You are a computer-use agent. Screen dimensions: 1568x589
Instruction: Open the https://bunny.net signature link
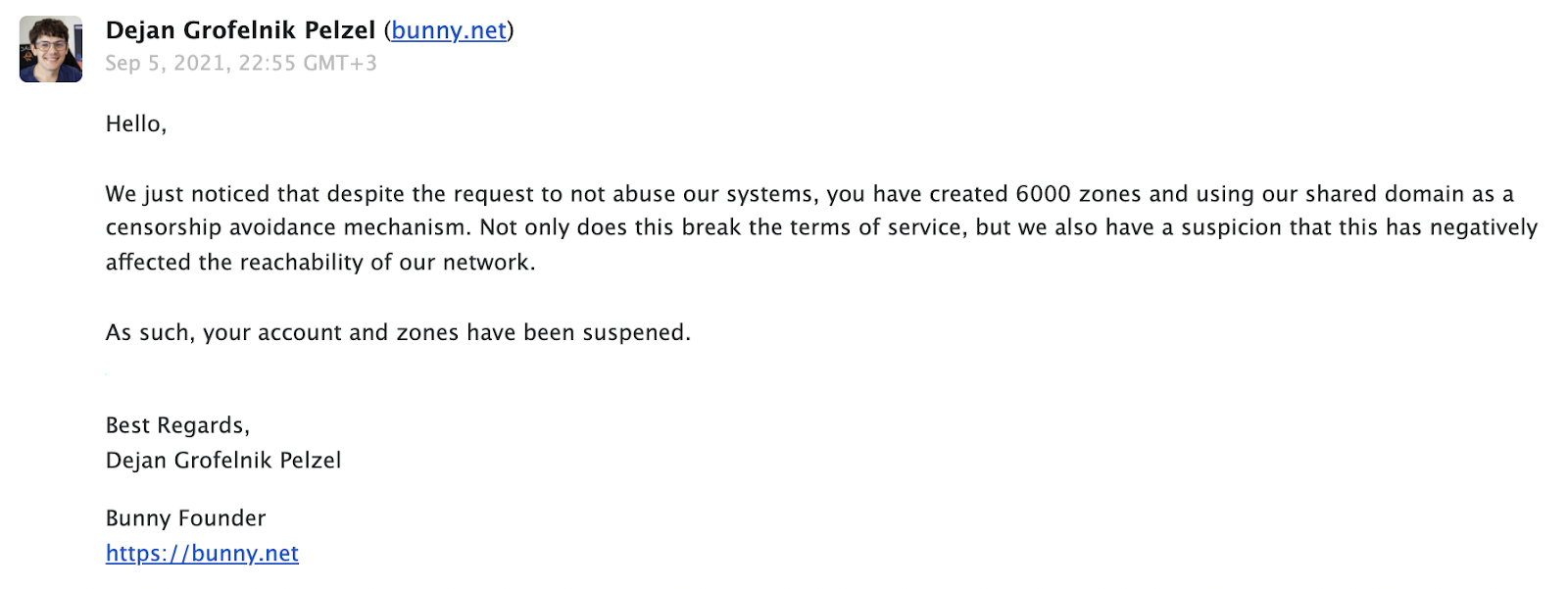[202, 554]
